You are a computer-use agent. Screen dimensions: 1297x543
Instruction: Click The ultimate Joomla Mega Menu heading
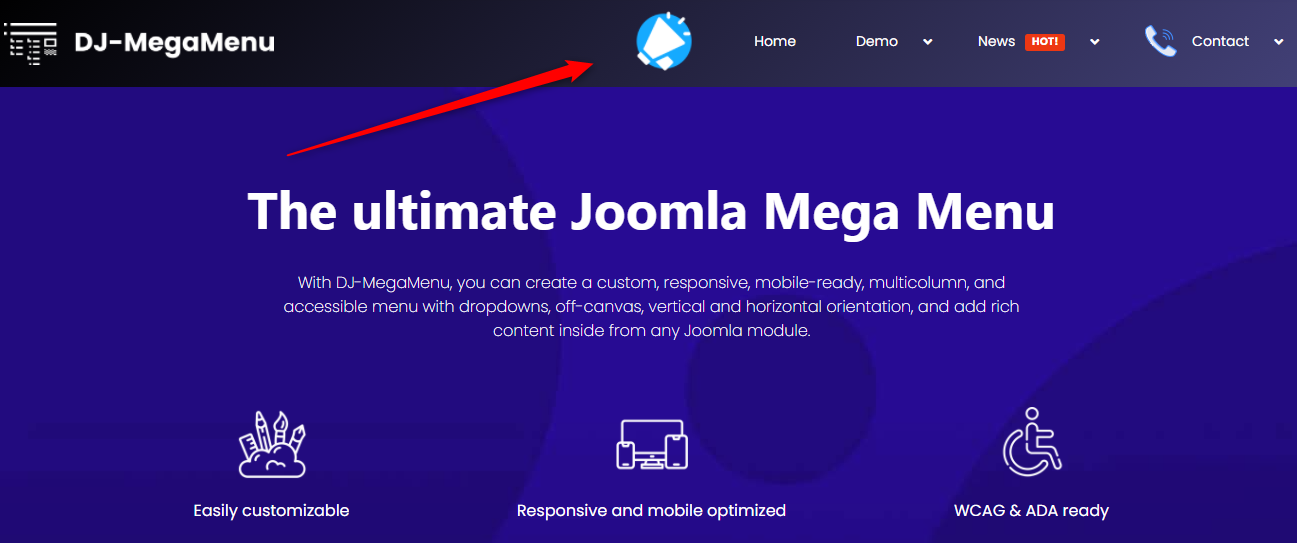pos(651,211)
